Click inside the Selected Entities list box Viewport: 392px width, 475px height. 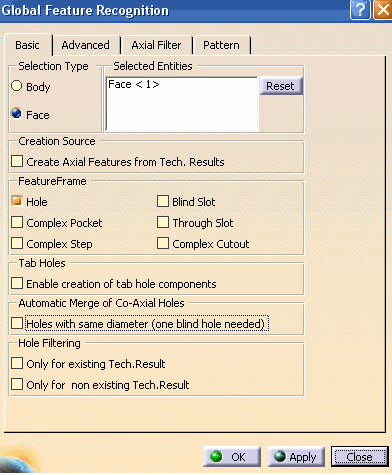point(182,104)
